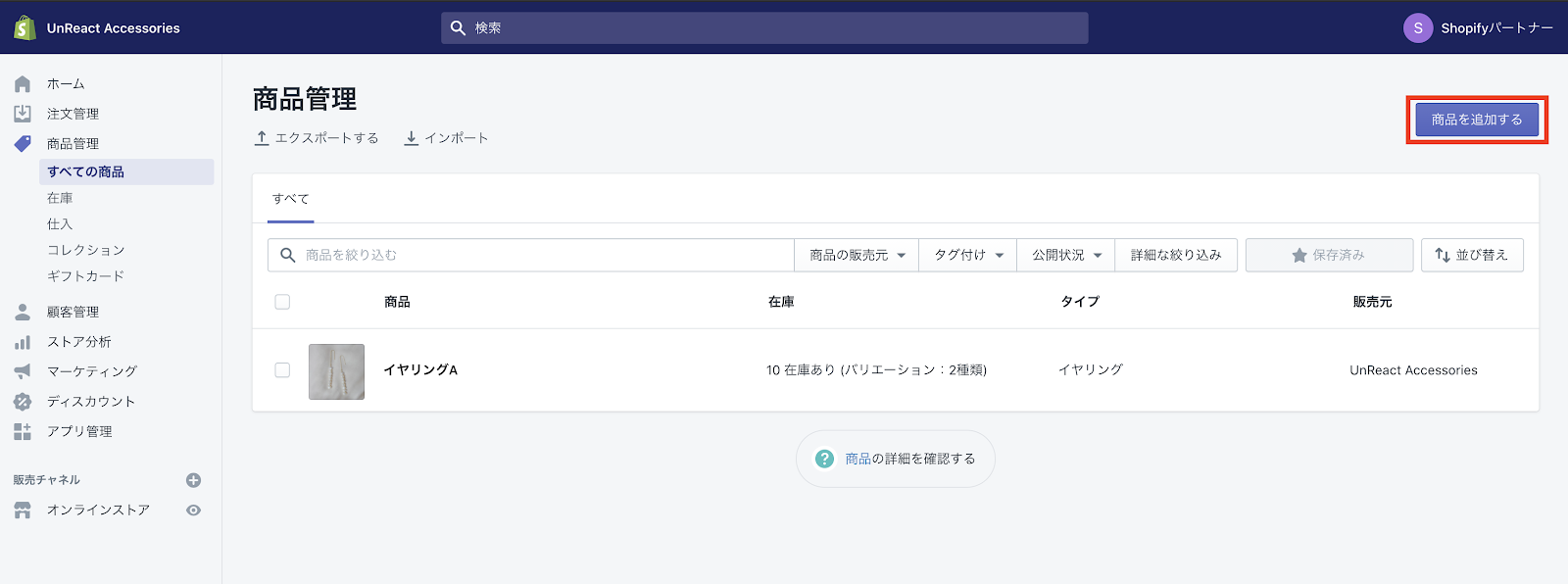This screenshot has width=1568, height=584.
Task: Click the Marketing megaphone icon
Action: coord(23,371)
